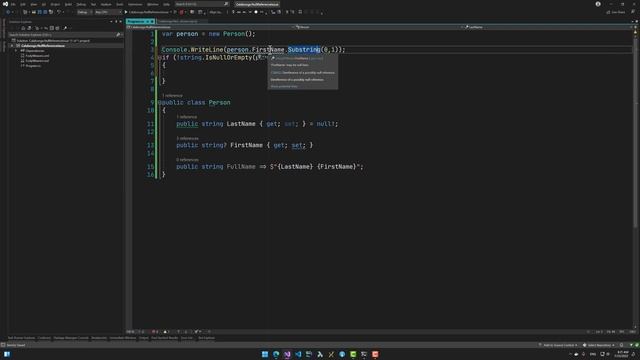Open the Immediate Window tab
Viewport: 640px width, 360px height.
122,338
